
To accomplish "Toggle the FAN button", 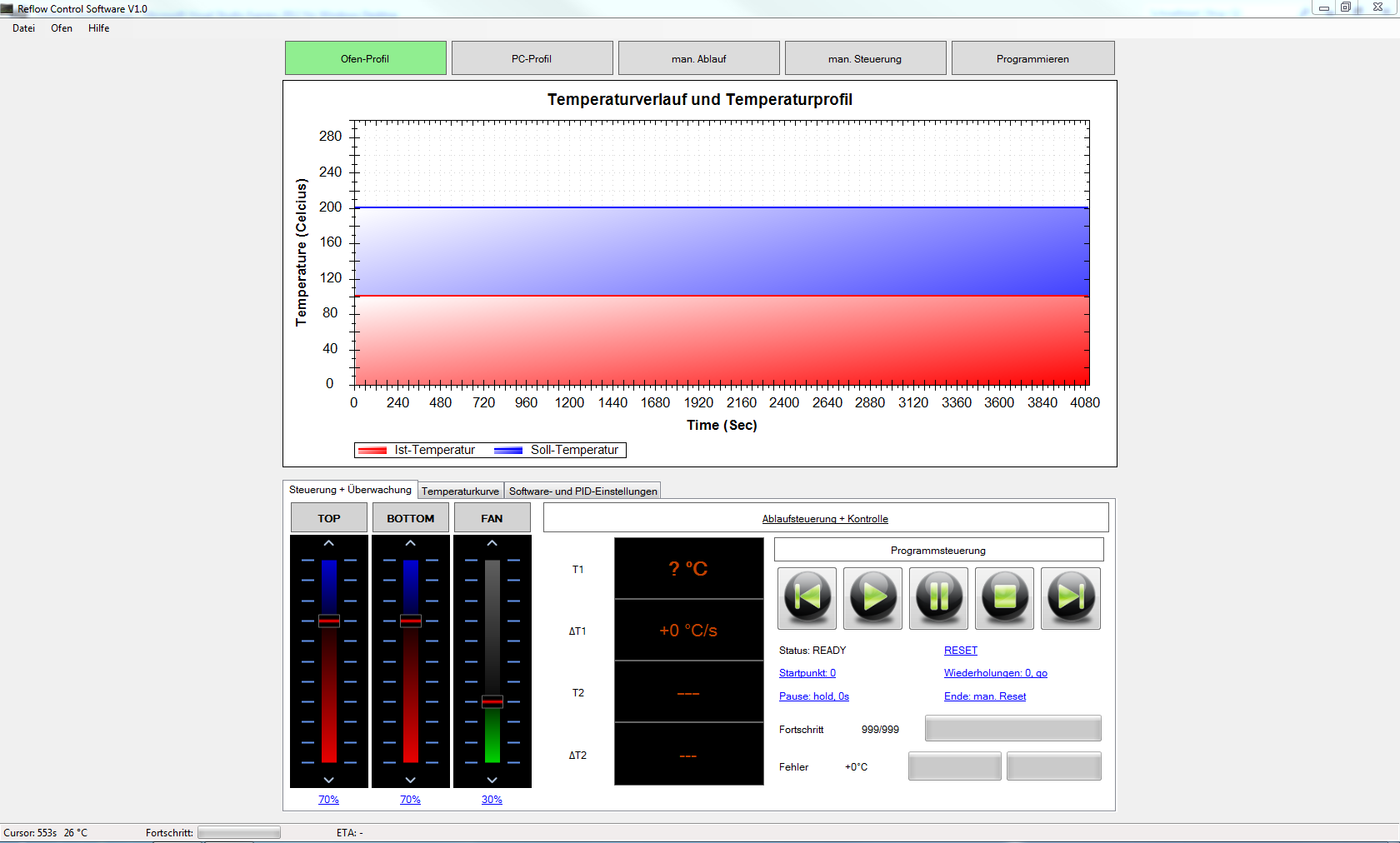I will tap(492, 517).
